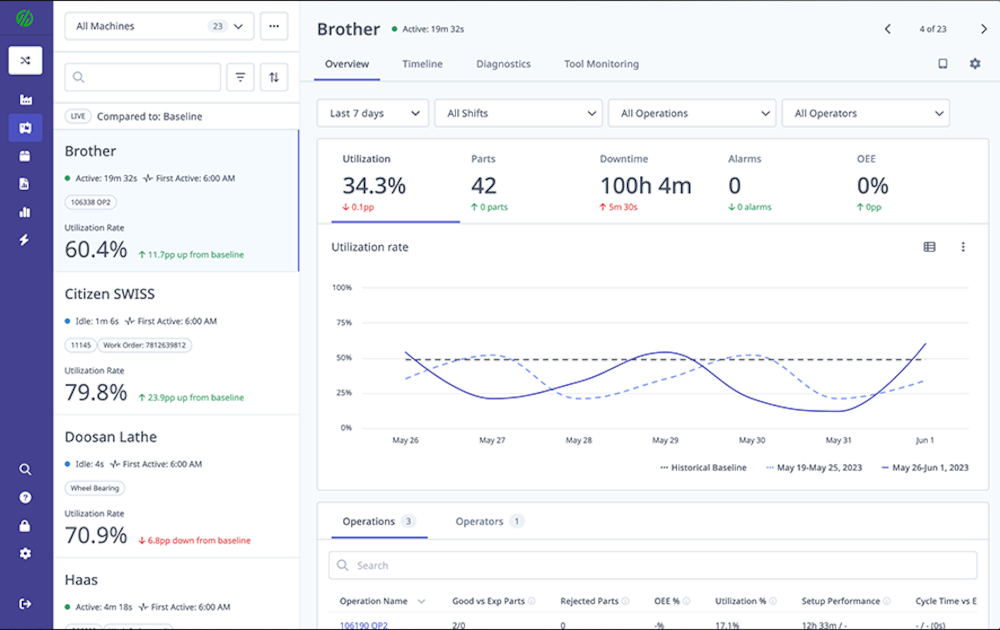Expand the Last 7 days date filter
1000x630 pixels.
coord(372,113)
